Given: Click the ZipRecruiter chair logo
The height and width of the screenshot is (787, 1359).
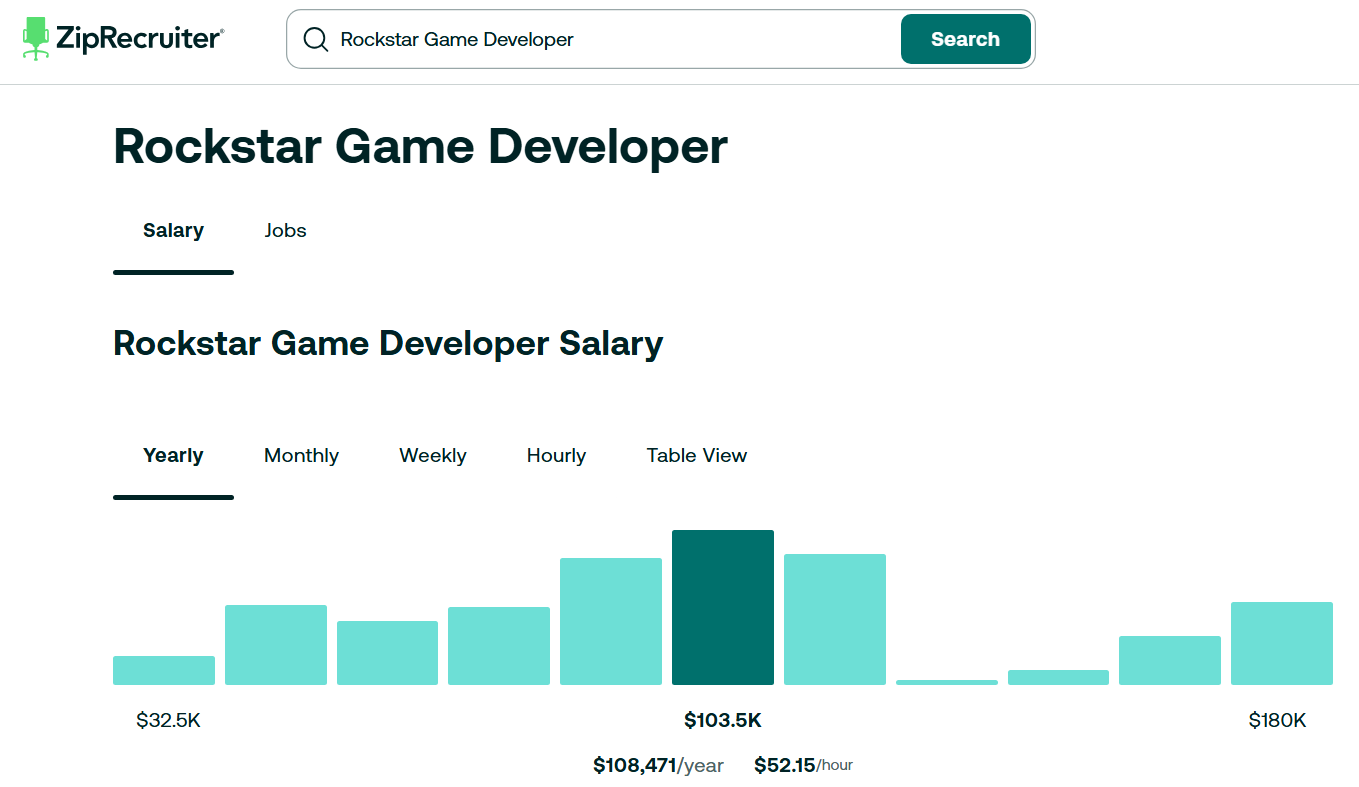Looking at the screenshot, I should tap(36, 39).
